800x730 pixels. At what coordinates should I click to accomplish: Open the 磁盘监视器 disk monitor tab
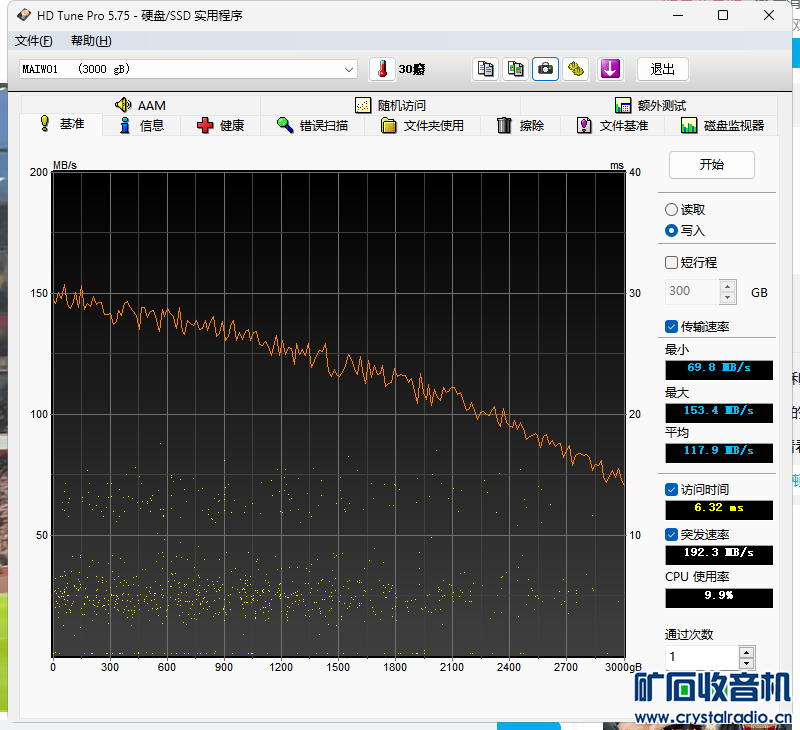(x=722, y=126)
